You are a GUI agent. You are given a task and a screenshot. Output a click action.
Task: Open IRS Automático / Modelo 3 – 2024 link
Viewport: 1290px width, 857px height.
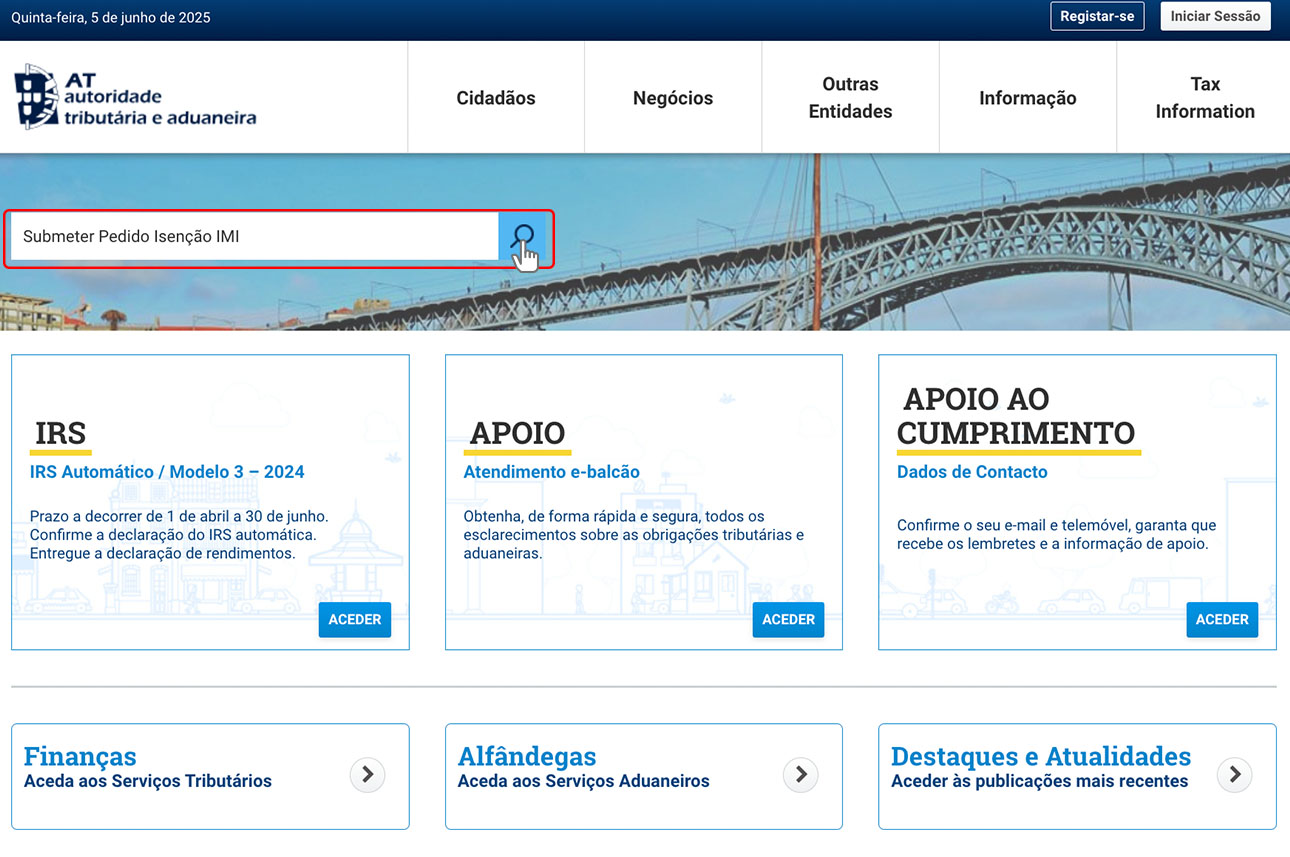pos(167,472)
